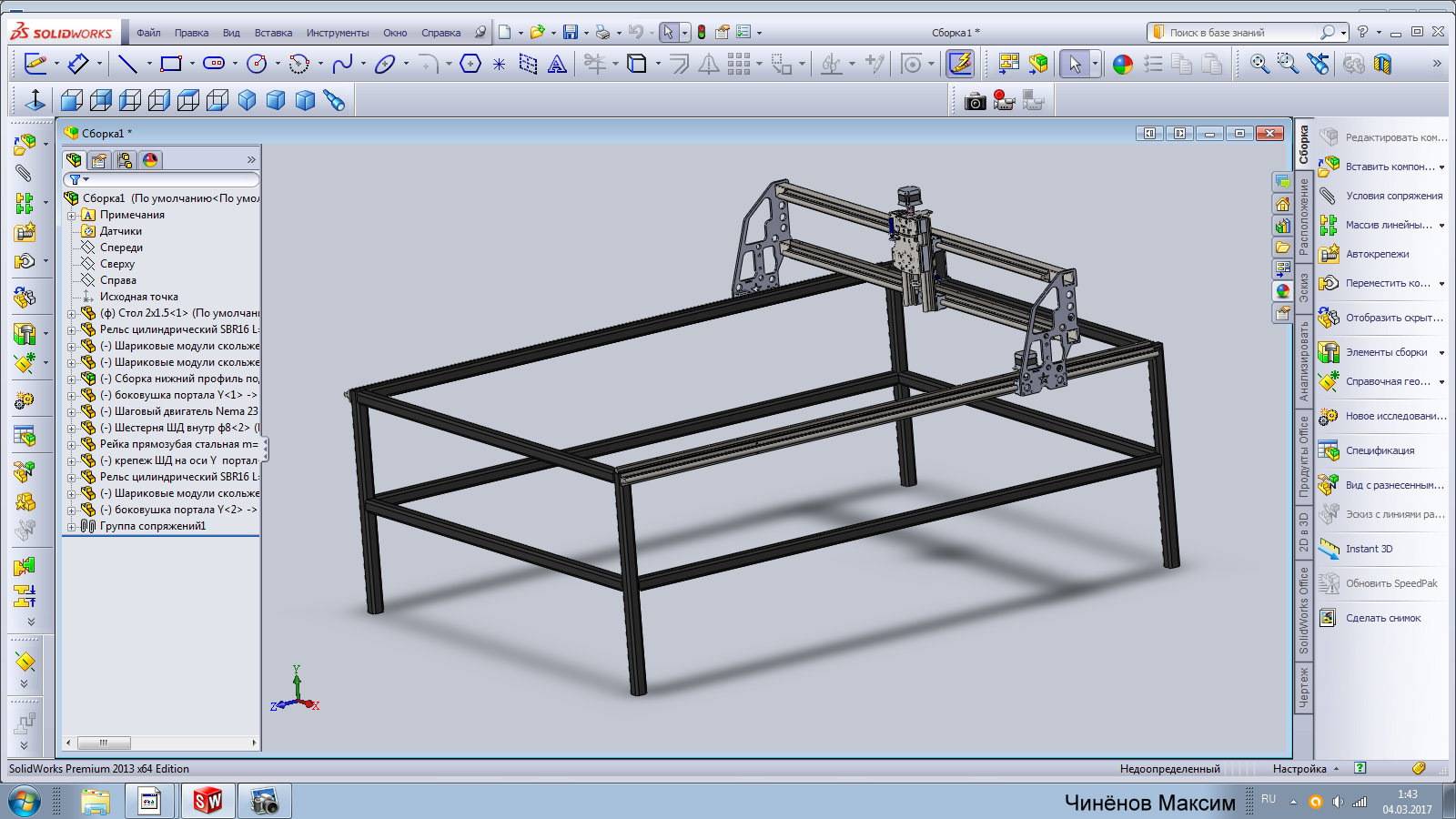Click the Save diskette icon
Viewport: 1456px width, 819px height.
click(x=571, y=32)
